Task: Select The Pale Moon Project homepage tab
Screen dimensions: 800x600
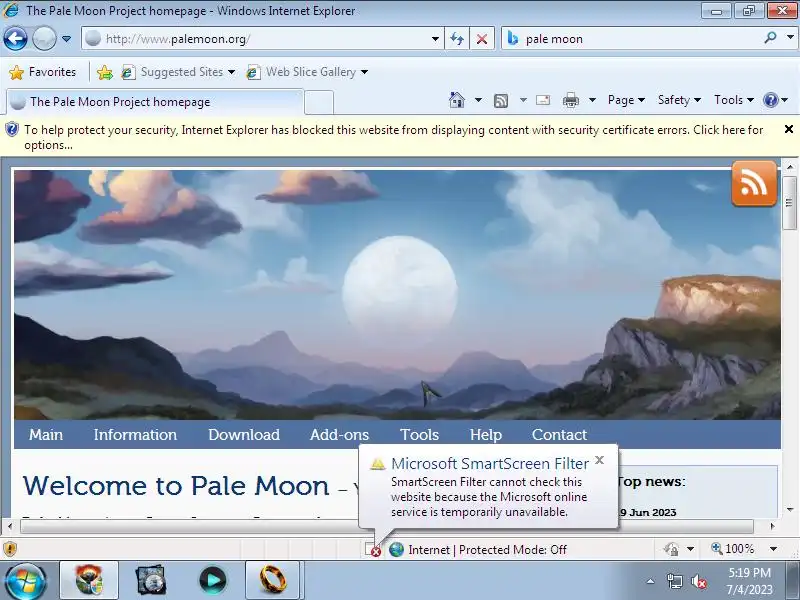Action: coord(155,102)
